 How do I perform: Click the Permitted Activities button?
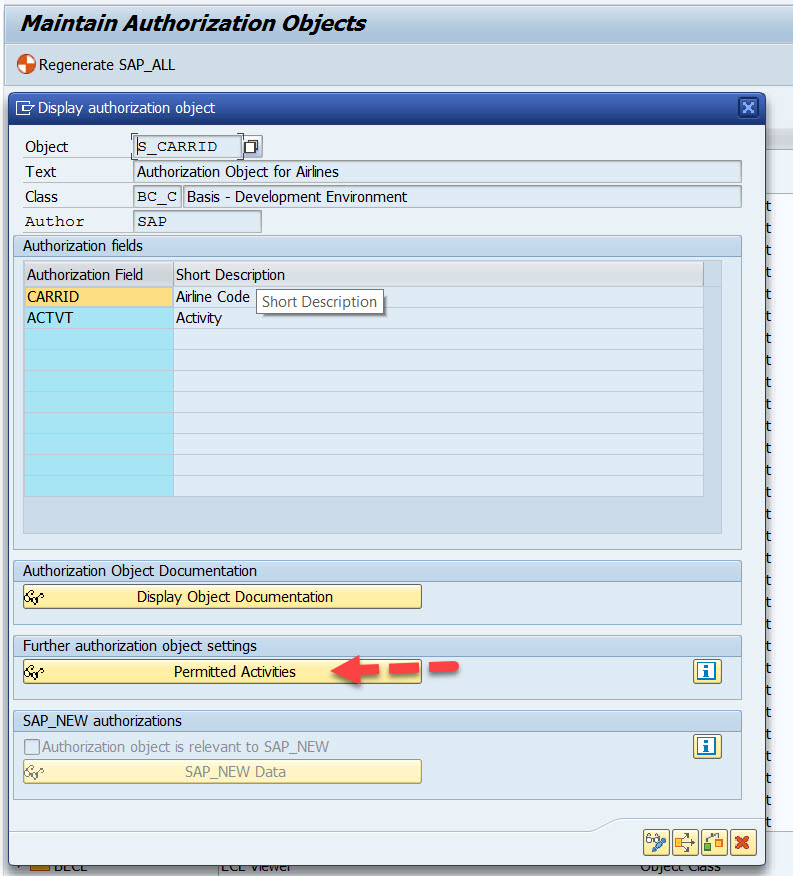click(222, 672)
